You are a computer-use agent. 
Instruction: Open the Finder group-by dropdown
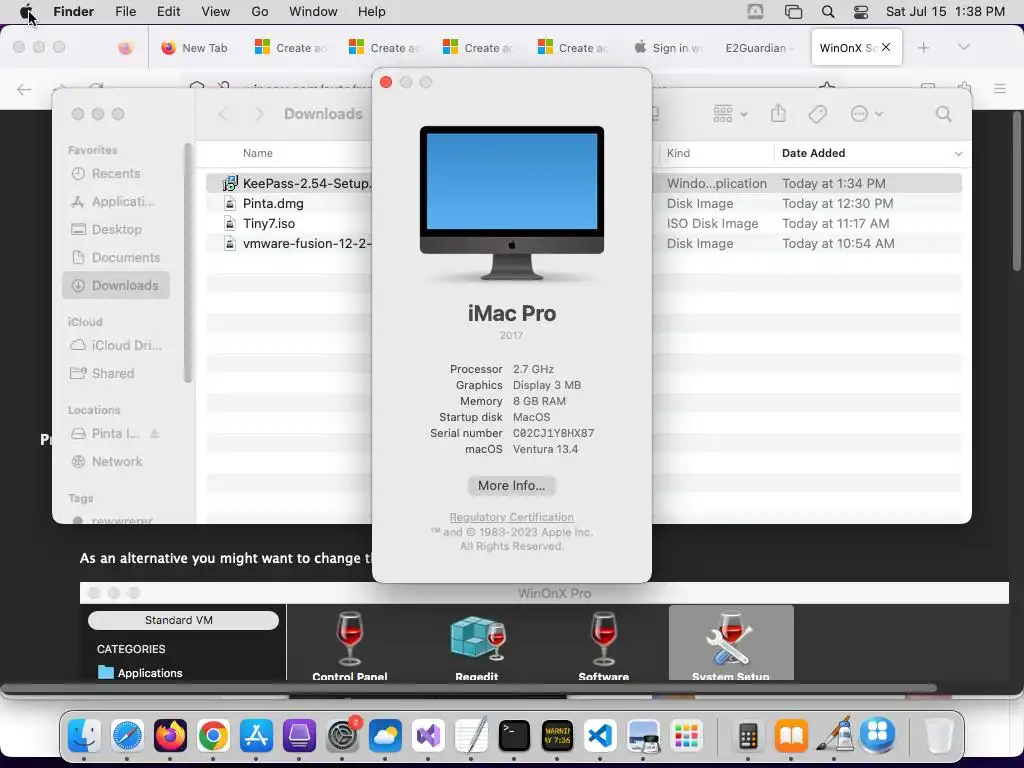click(729, 114)
